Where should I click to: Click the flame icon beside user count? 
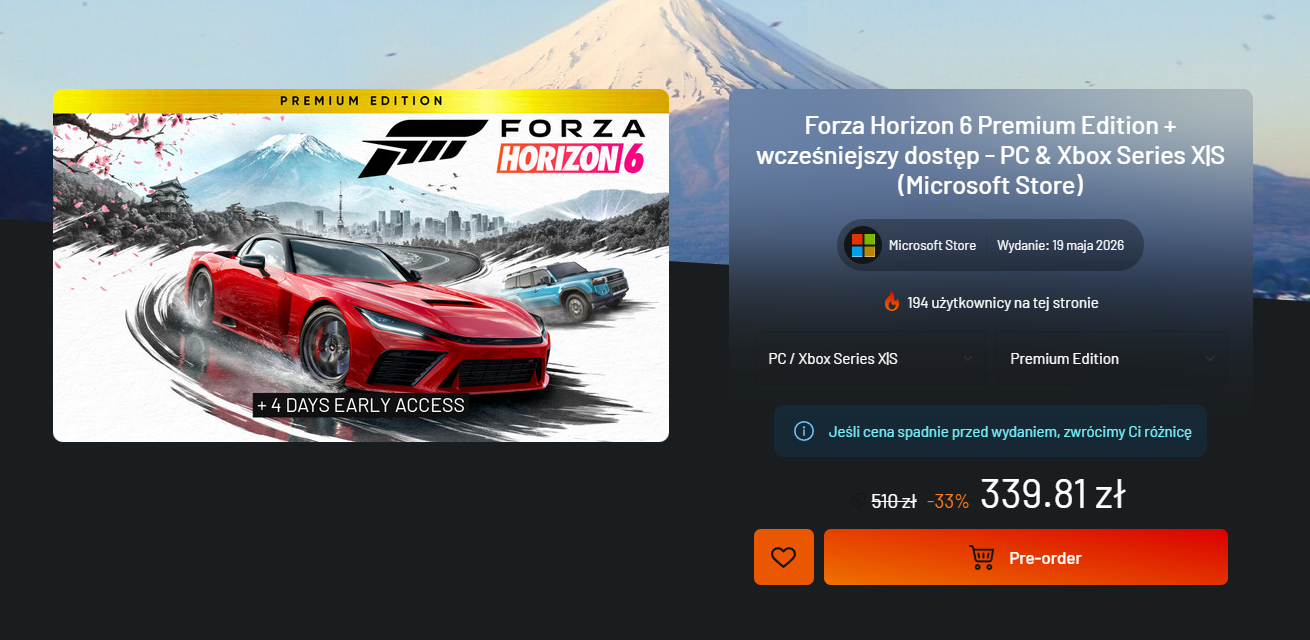[892, 302]
